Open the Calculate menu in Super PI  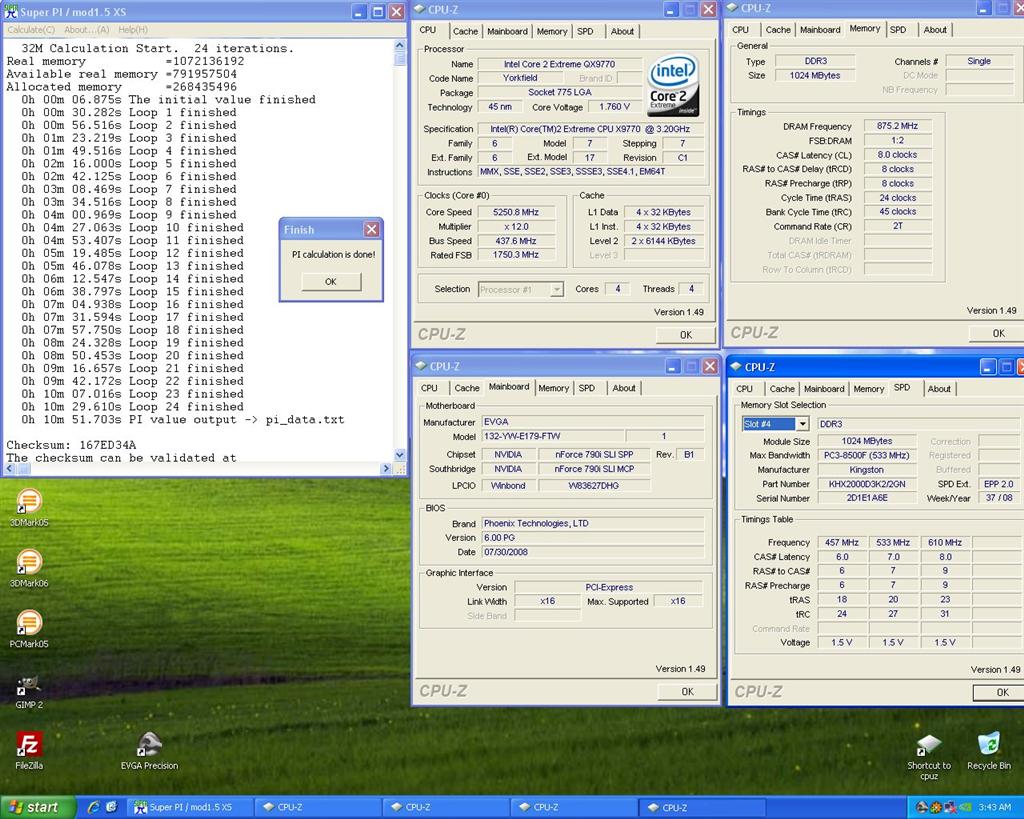(x=31, y=29)
